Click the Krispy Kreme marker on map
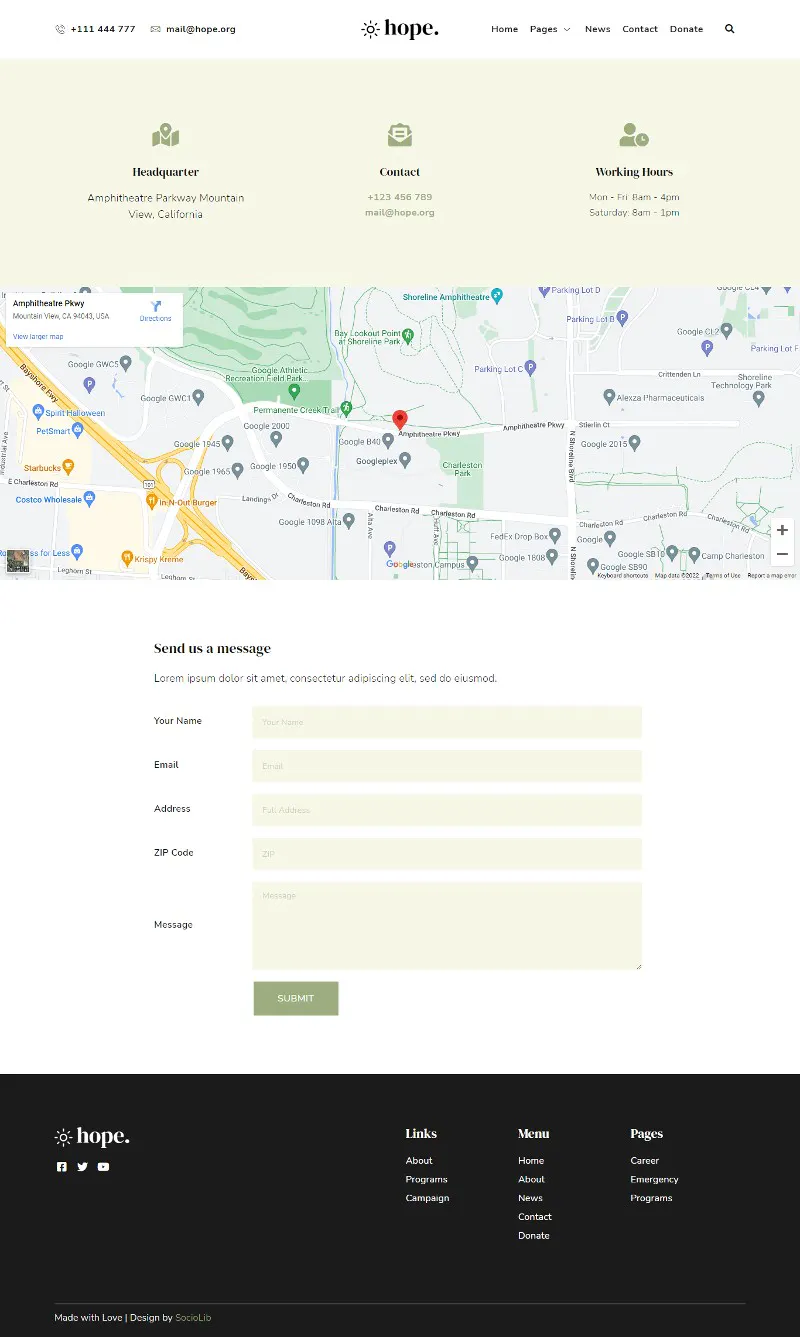Image resolution: width=800 pixels, height=1337 pixels. tap(127, 557)
